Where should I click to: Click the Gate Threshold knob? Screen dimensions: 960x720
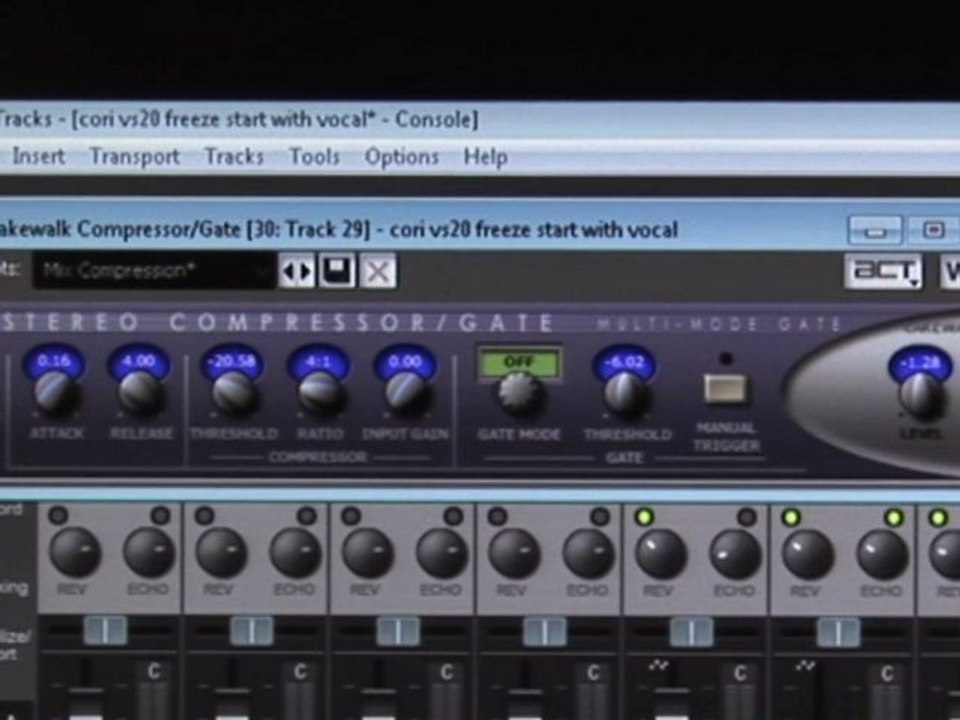(x=624, y=394)
